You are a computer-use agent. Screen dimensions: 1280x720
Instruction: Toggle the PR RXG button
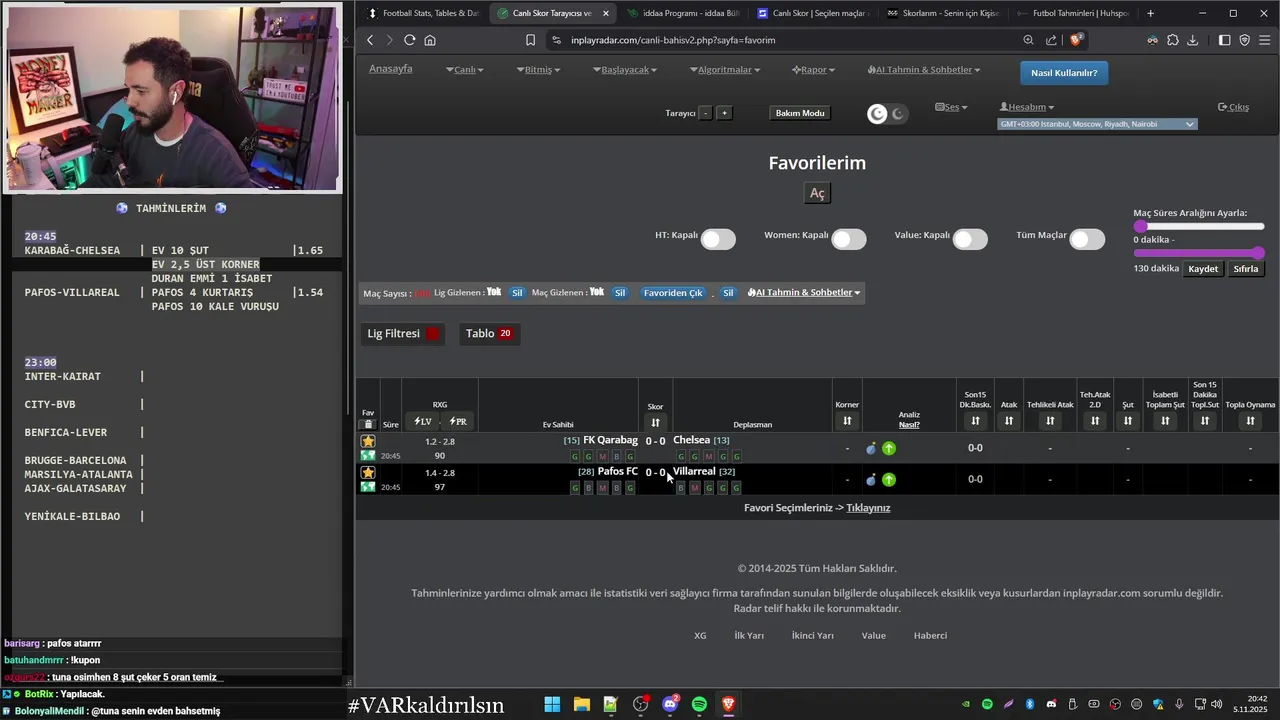pos(458,422)
